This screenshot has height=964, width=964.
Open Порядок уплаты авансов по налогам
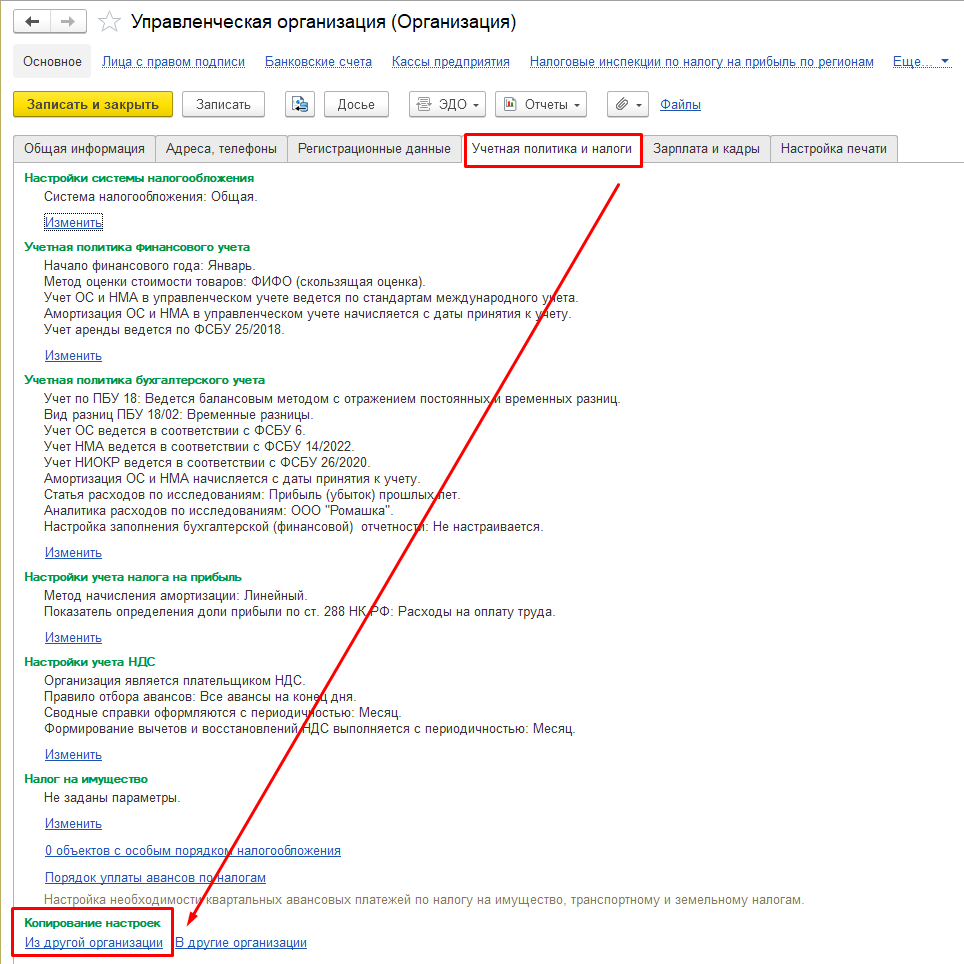point(155,878)
